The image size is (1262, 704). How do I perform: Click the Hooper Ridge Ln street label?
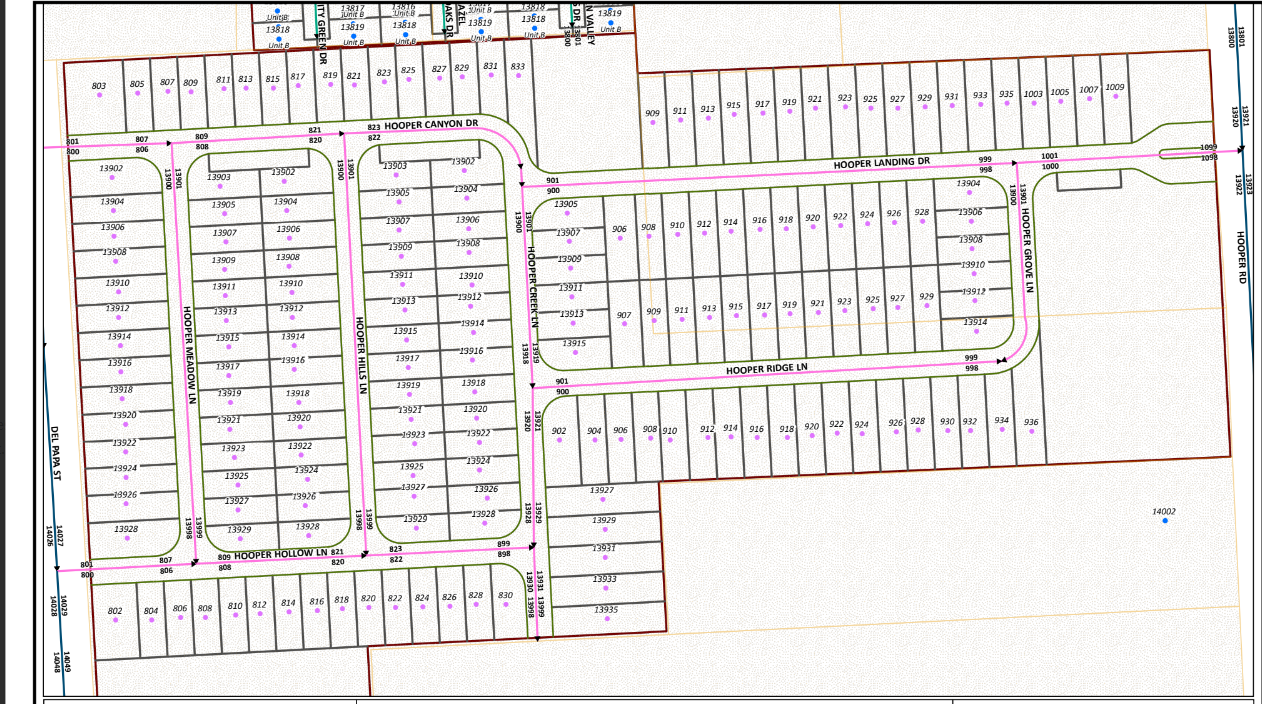[766, 369]
